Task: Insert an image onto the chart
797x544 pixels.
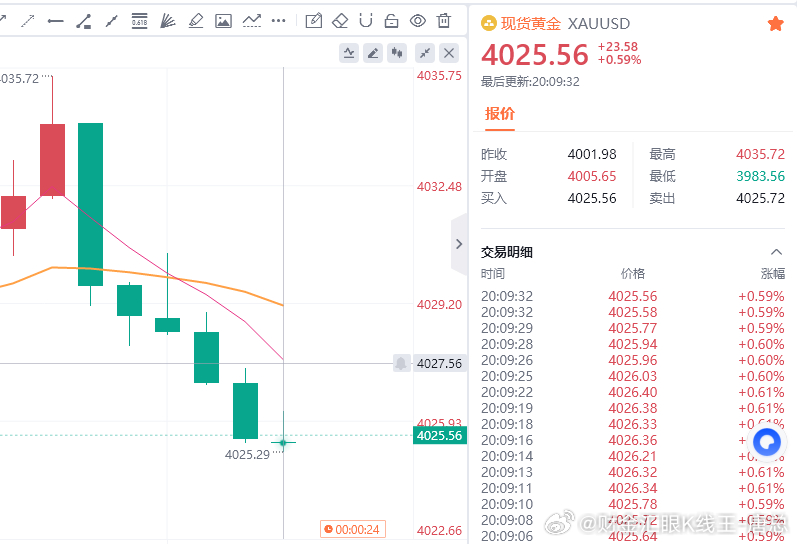Action: tap(223, 21)
